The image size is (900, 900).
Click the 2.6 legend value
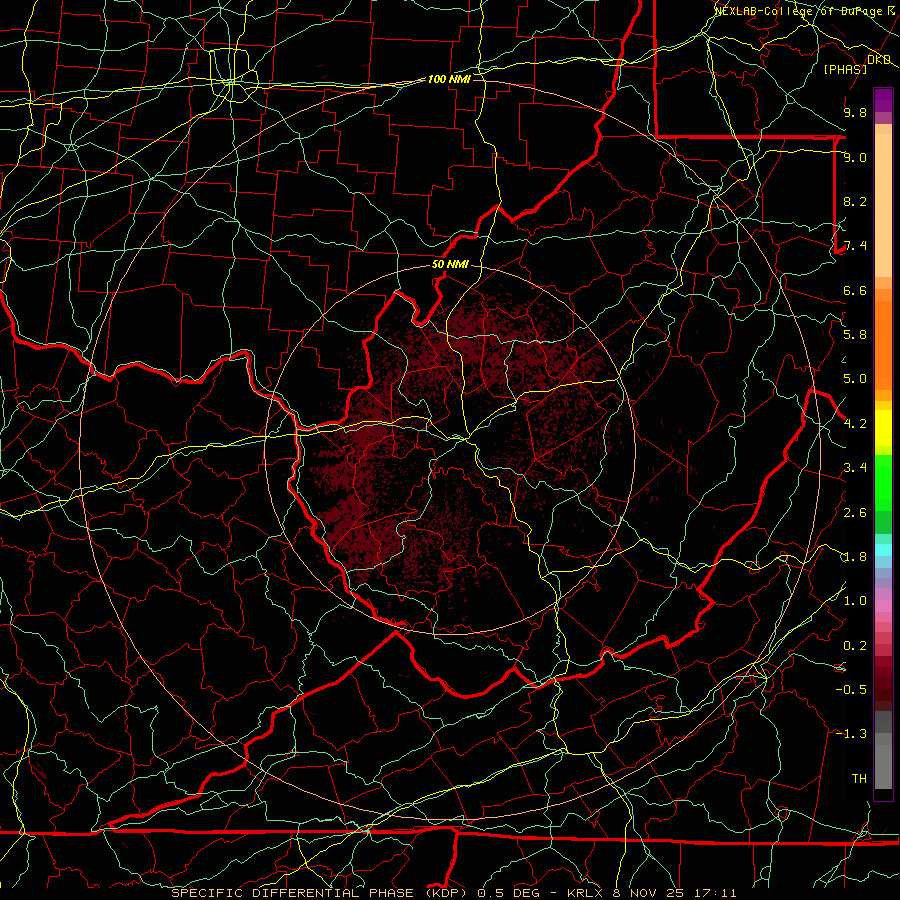[855, 513]
